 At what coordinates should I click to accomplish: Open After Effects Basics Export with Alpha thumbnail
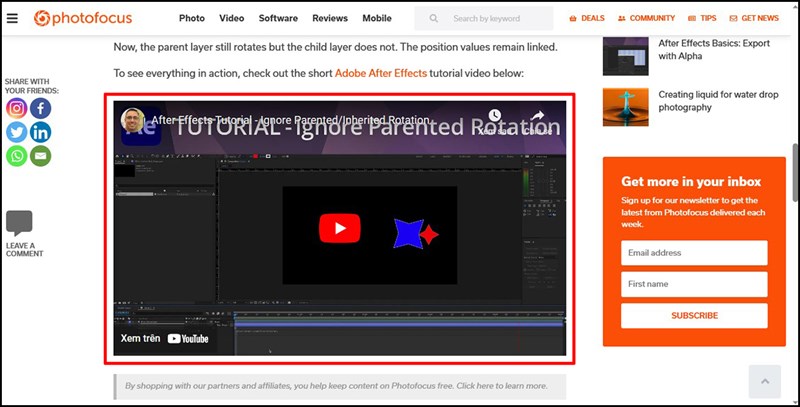pos(626,56)
